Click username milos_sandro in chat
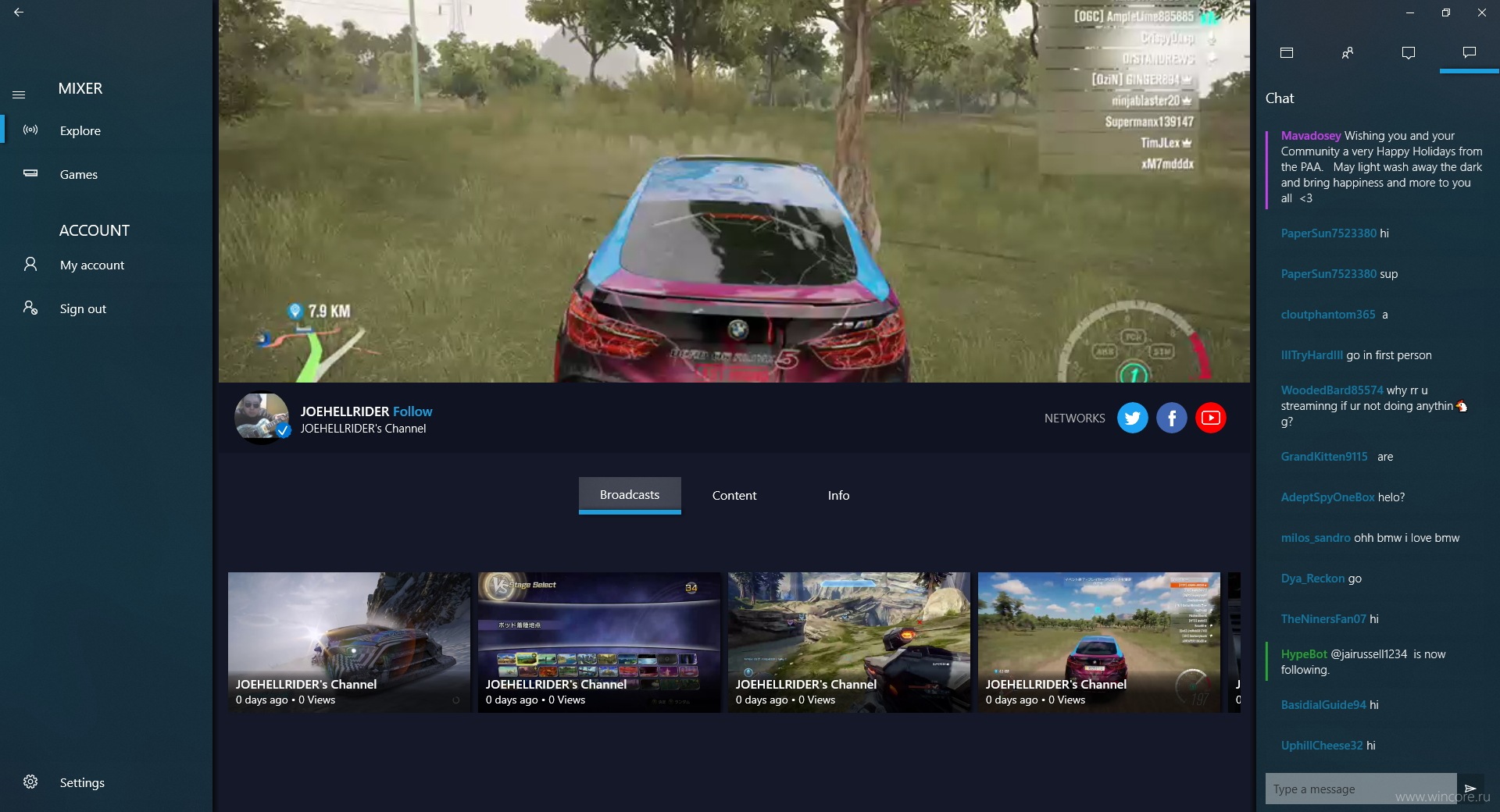This screenshot has height=812, width=1500. 1316,538
